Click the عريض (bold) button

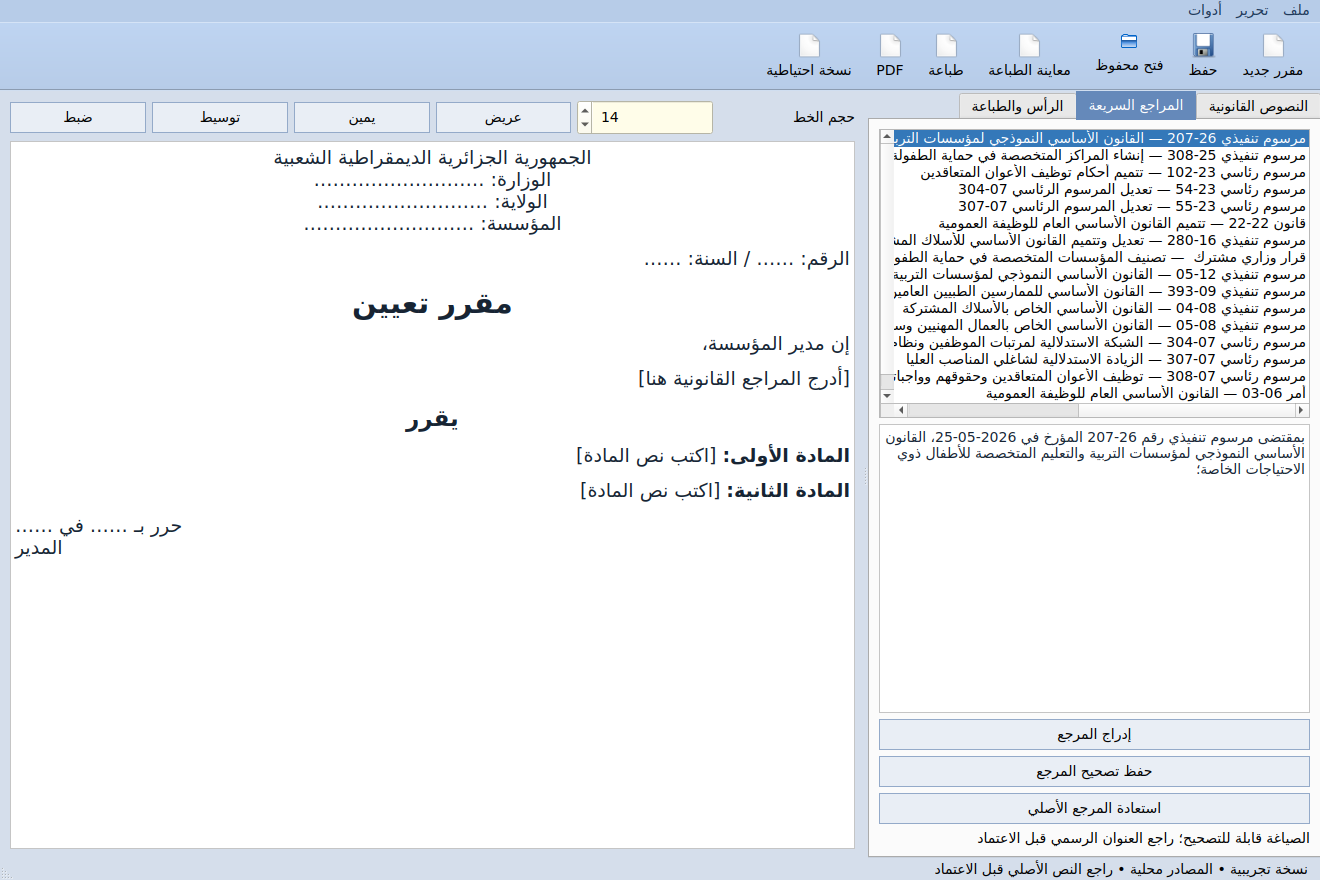tap(504, 117)
